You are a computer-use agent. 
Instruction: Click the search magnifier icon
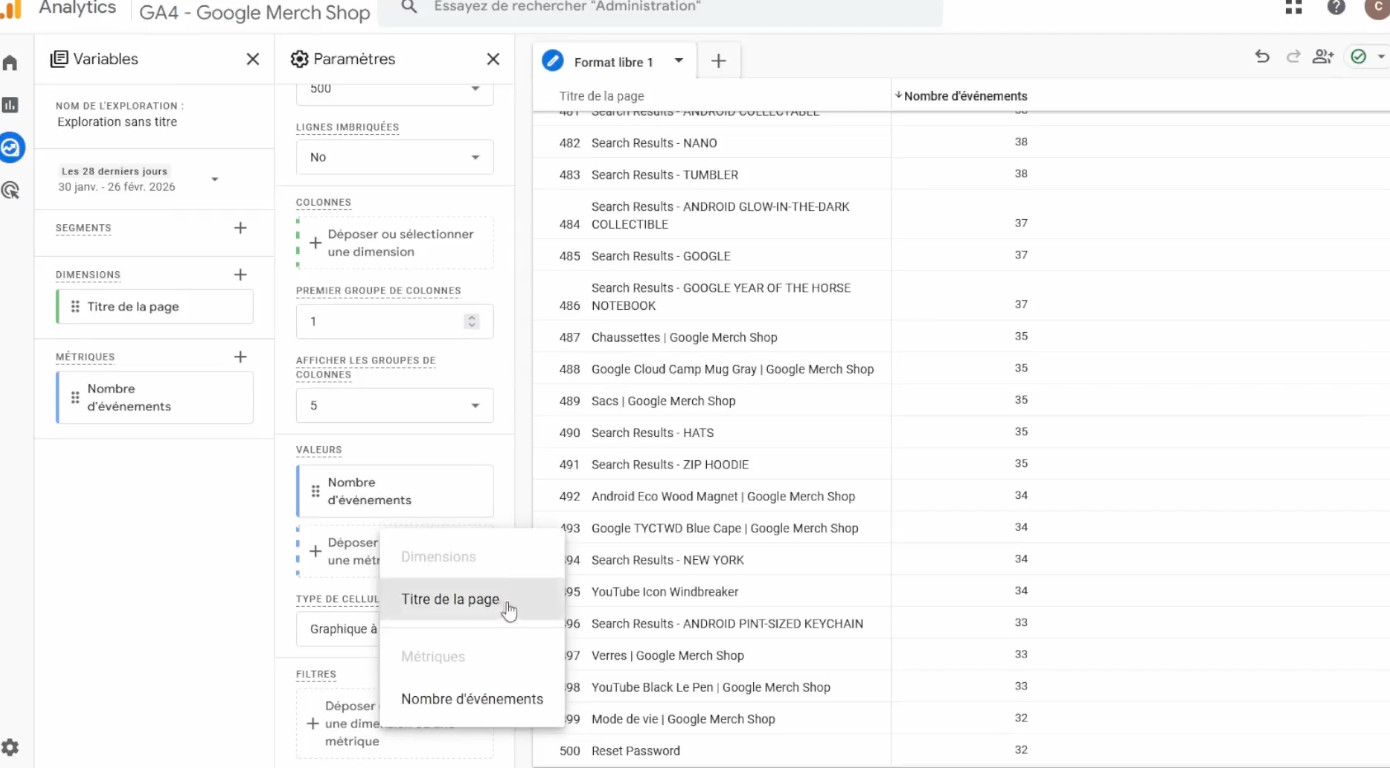tap(409, 7)
